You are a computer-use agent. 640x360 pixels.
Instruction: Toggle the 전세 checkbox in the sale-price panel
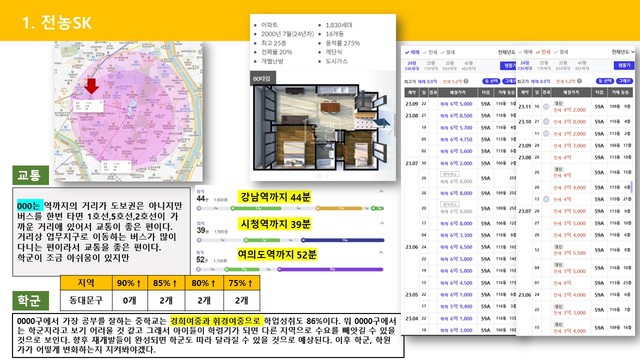tap(430, 52)
